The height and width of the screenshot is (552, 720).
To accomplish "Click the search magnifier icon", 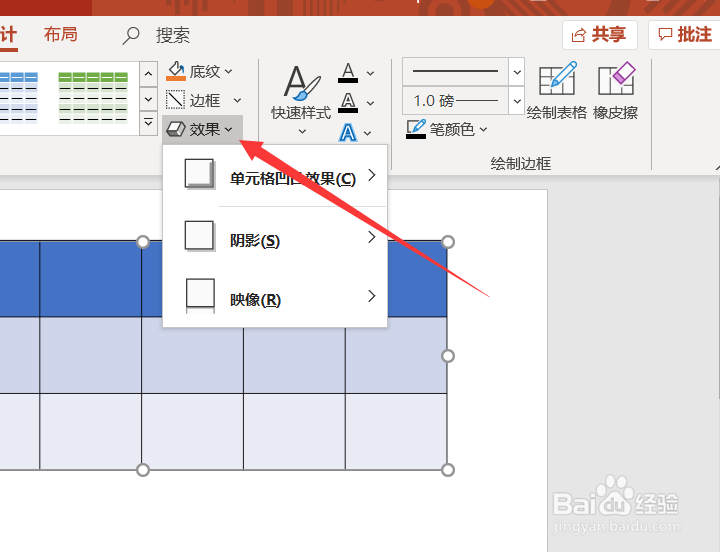I will [x=131, y=35].
